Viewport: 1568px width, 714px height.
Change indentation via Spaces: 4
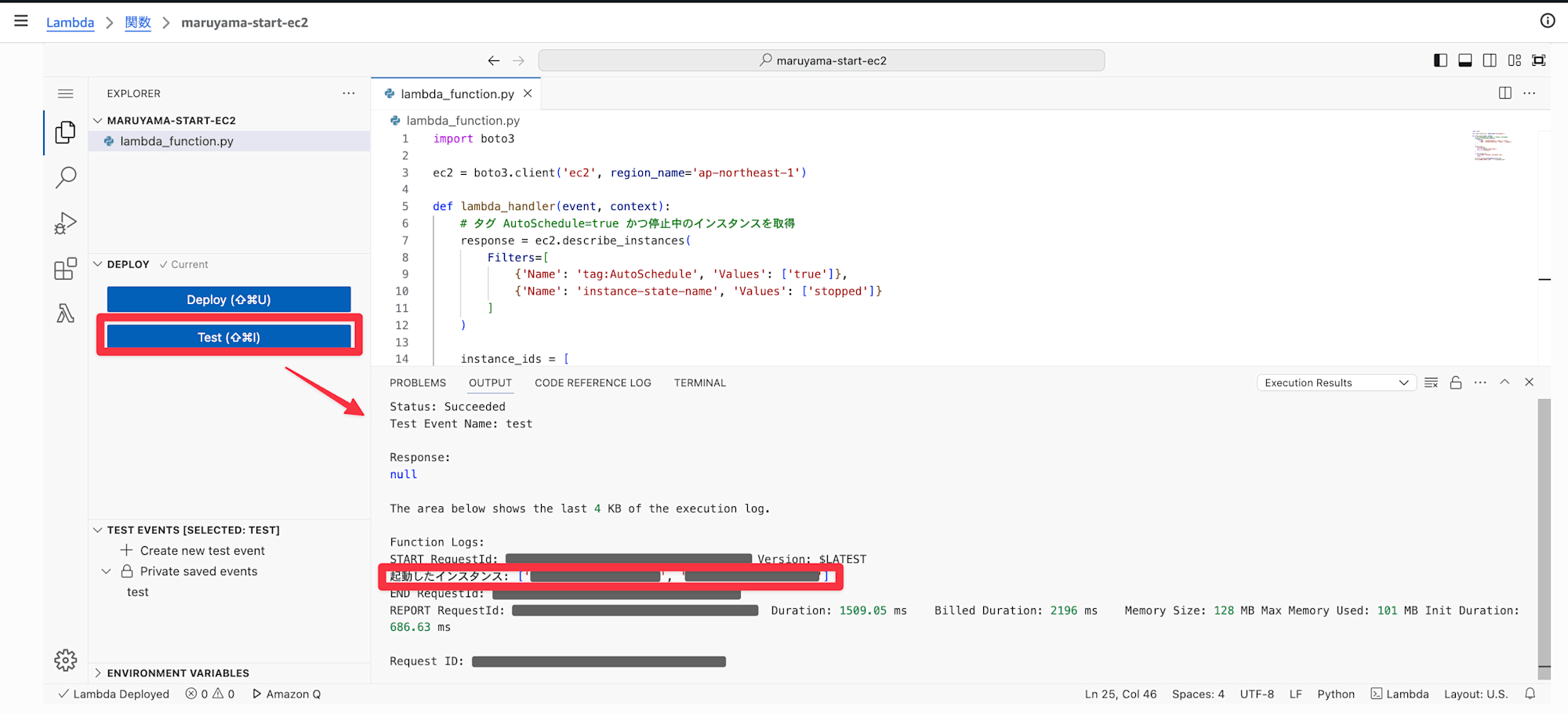(x=1198, y=694)
